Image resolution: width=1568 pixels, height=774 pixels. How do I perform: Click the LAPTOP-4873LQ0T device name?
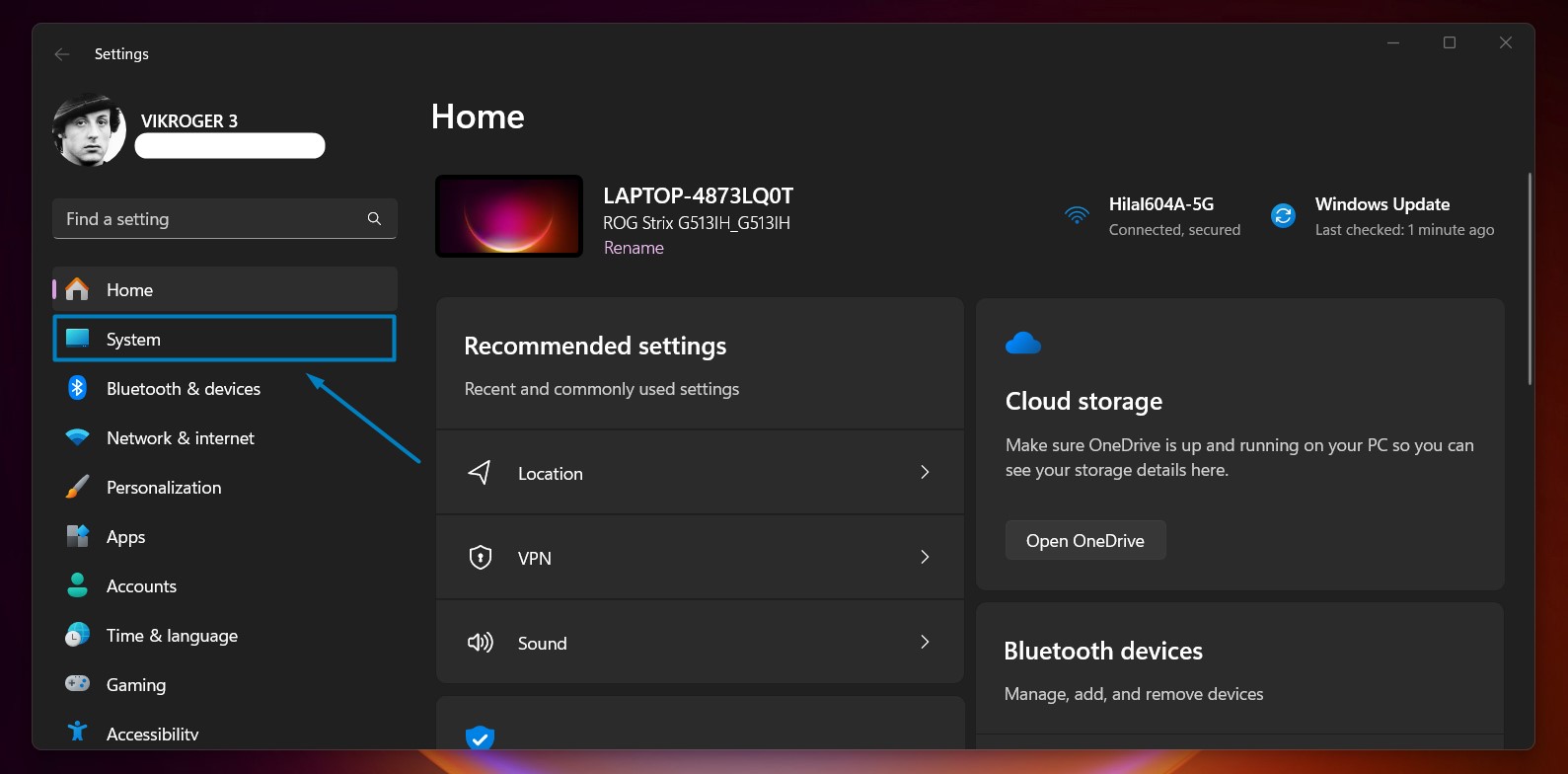[699, 195]
